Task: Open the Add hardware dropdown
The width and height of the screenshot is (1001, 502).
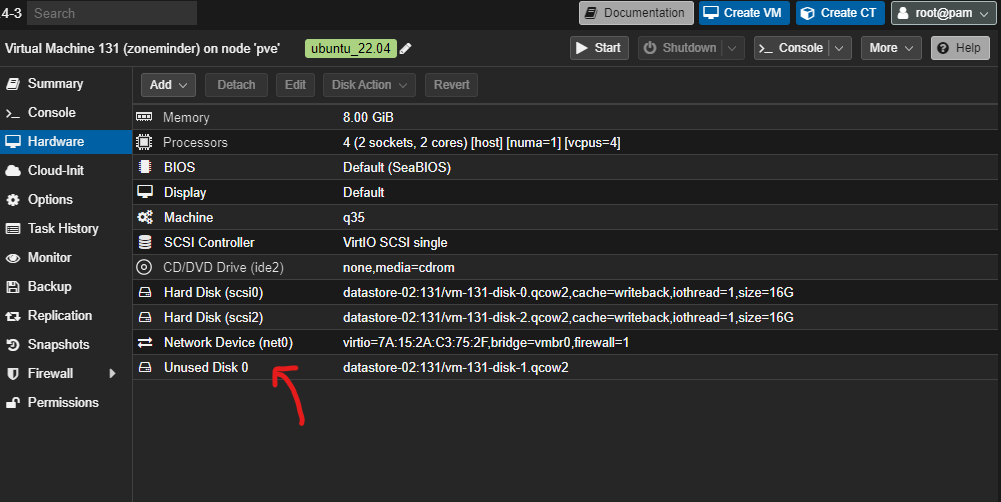Action: [168, 85]
